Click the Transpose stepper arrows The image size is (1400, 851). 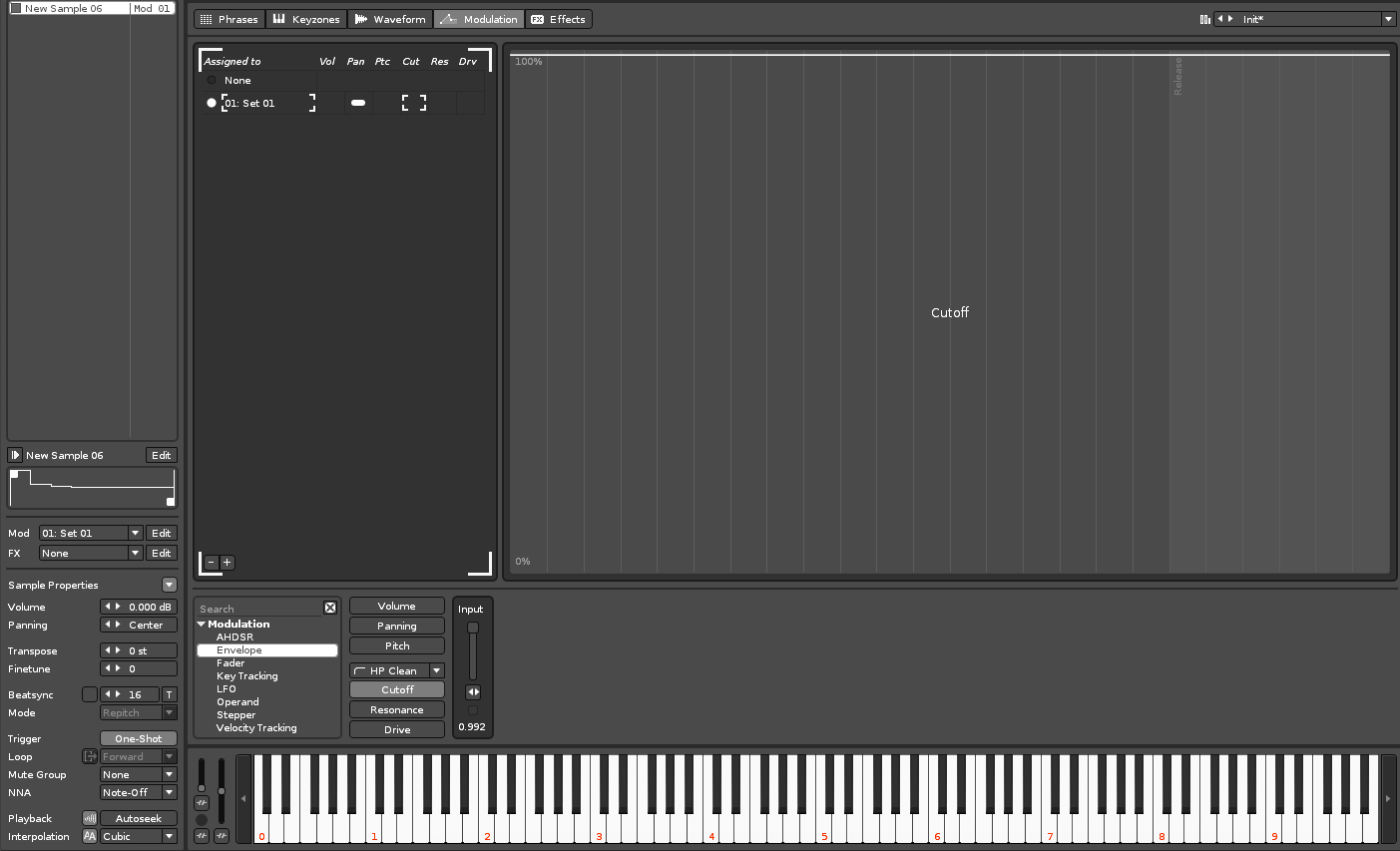[113, 651]
